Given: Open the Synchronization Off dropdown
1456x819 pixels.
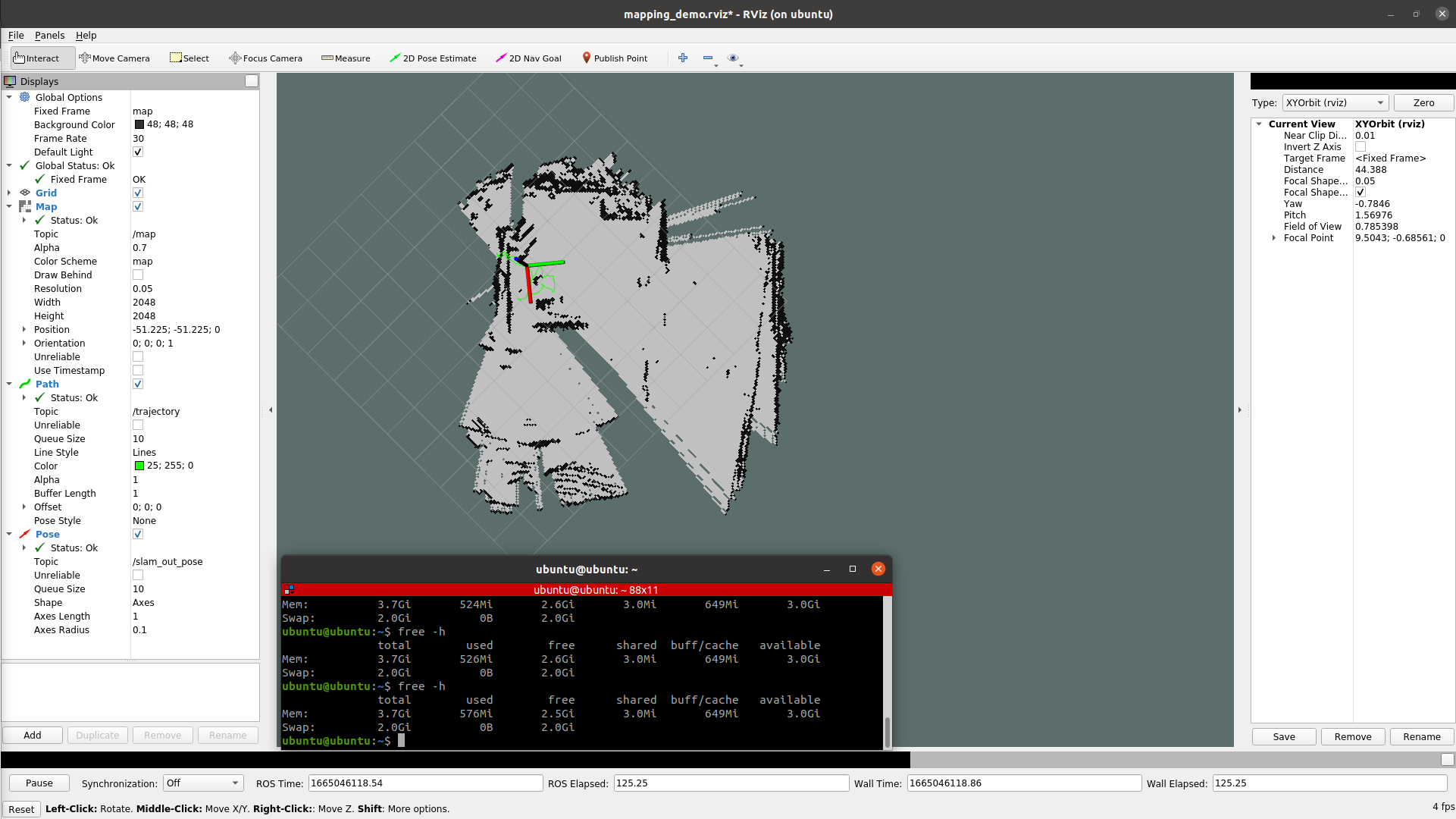Looking at the screenshot, I should [202, 783].
